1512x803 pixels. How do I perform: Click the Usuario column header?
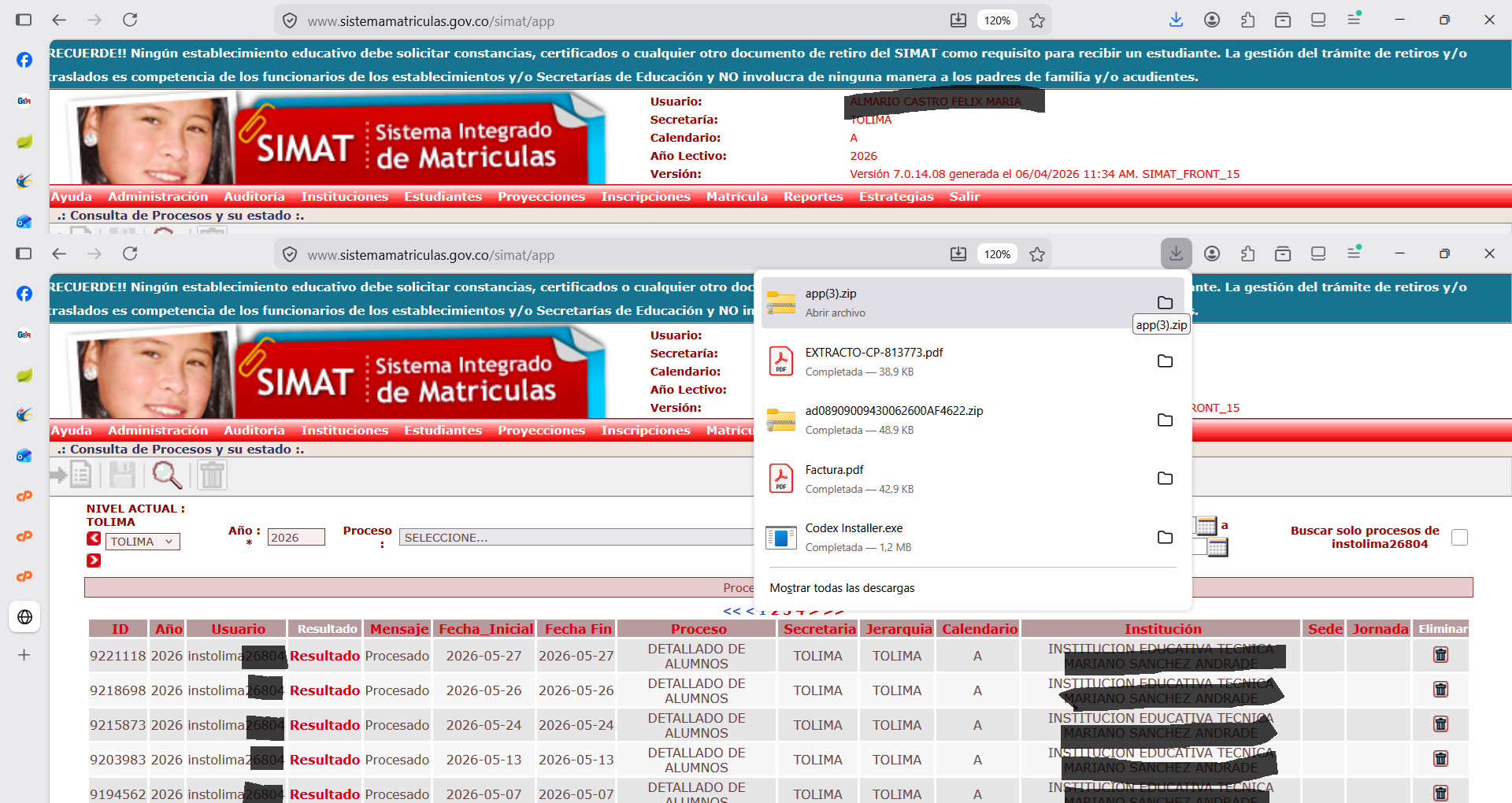pos(238,628)
